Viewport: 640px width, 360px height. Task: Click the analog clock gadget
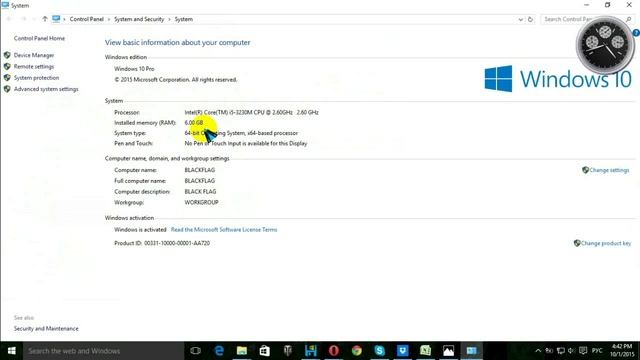click(605, 45)
